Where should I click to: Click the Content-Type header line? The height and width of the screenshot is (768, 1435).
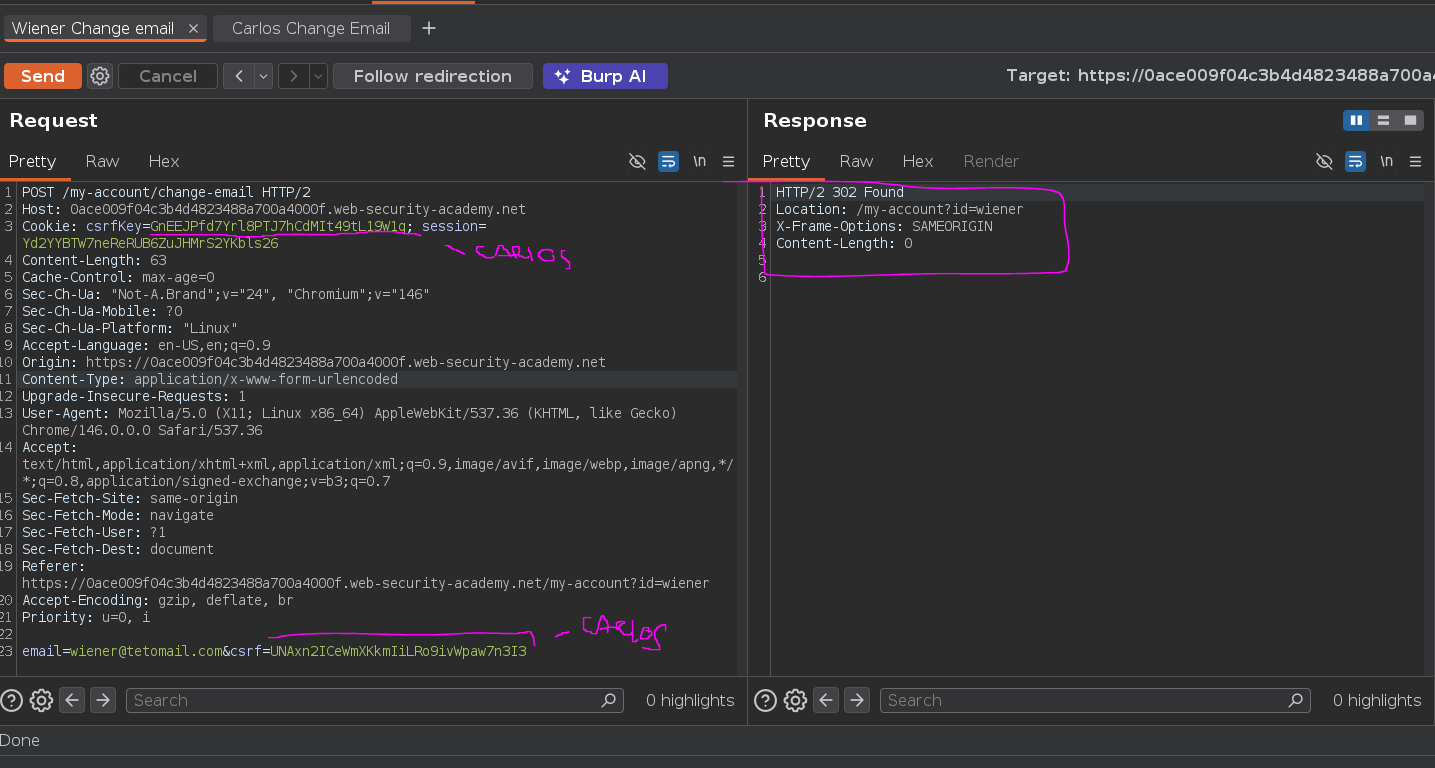(210, 379)
